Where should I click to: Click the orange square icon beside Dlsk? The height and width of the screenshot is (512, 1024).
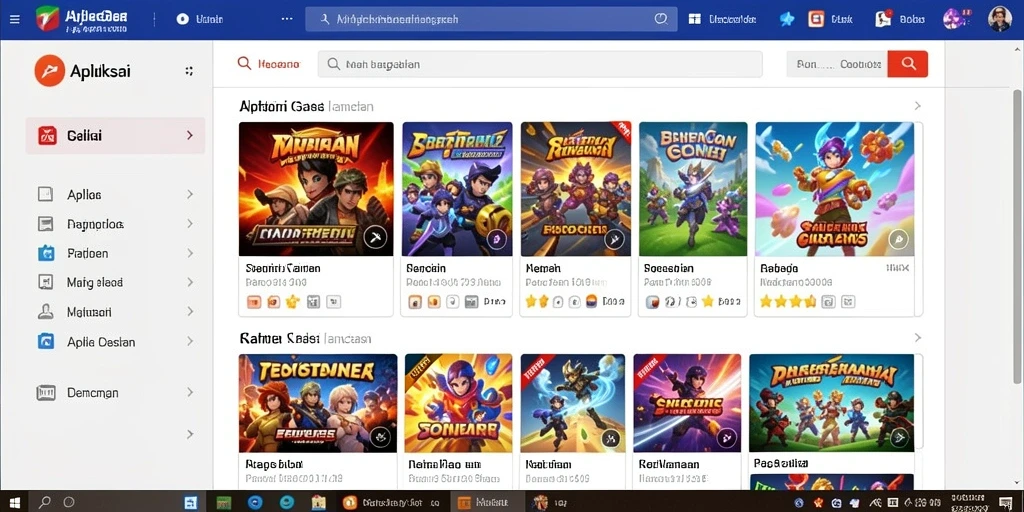click(x=816, y=19)
